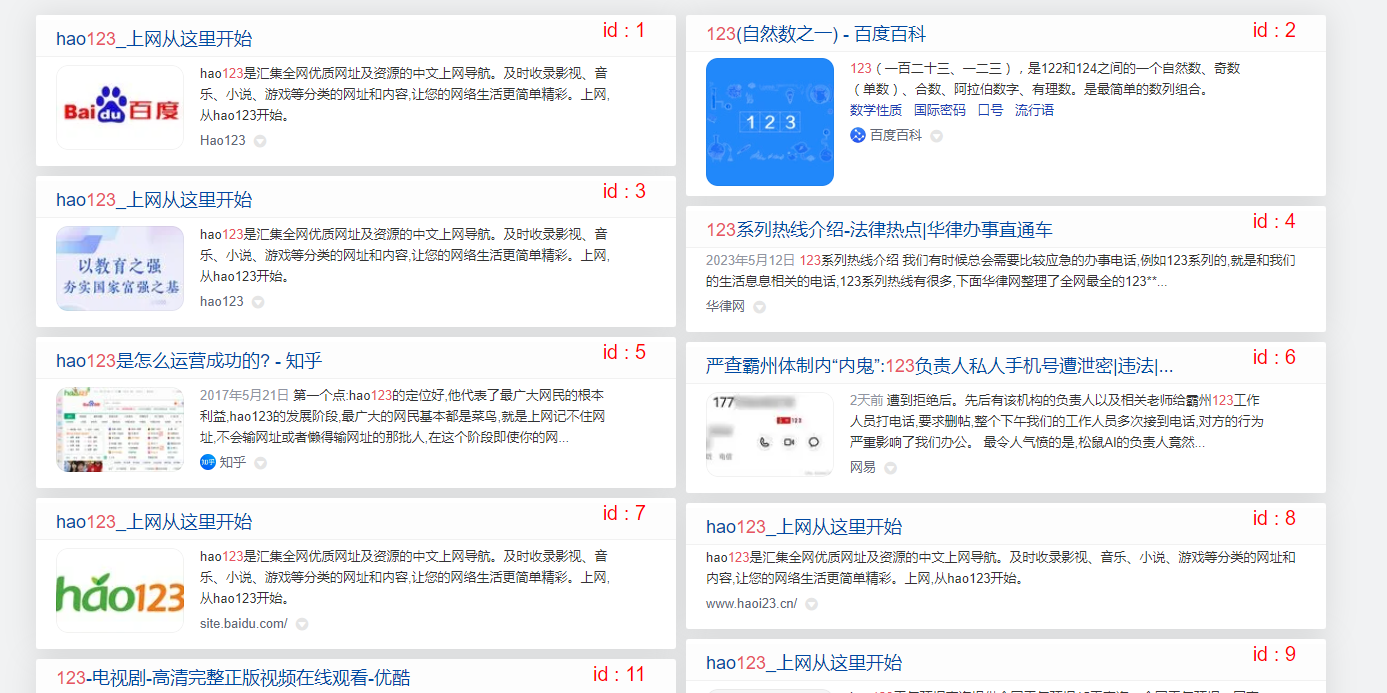Open 123系列热线介绍-法律热点 result title

point(879,230)
